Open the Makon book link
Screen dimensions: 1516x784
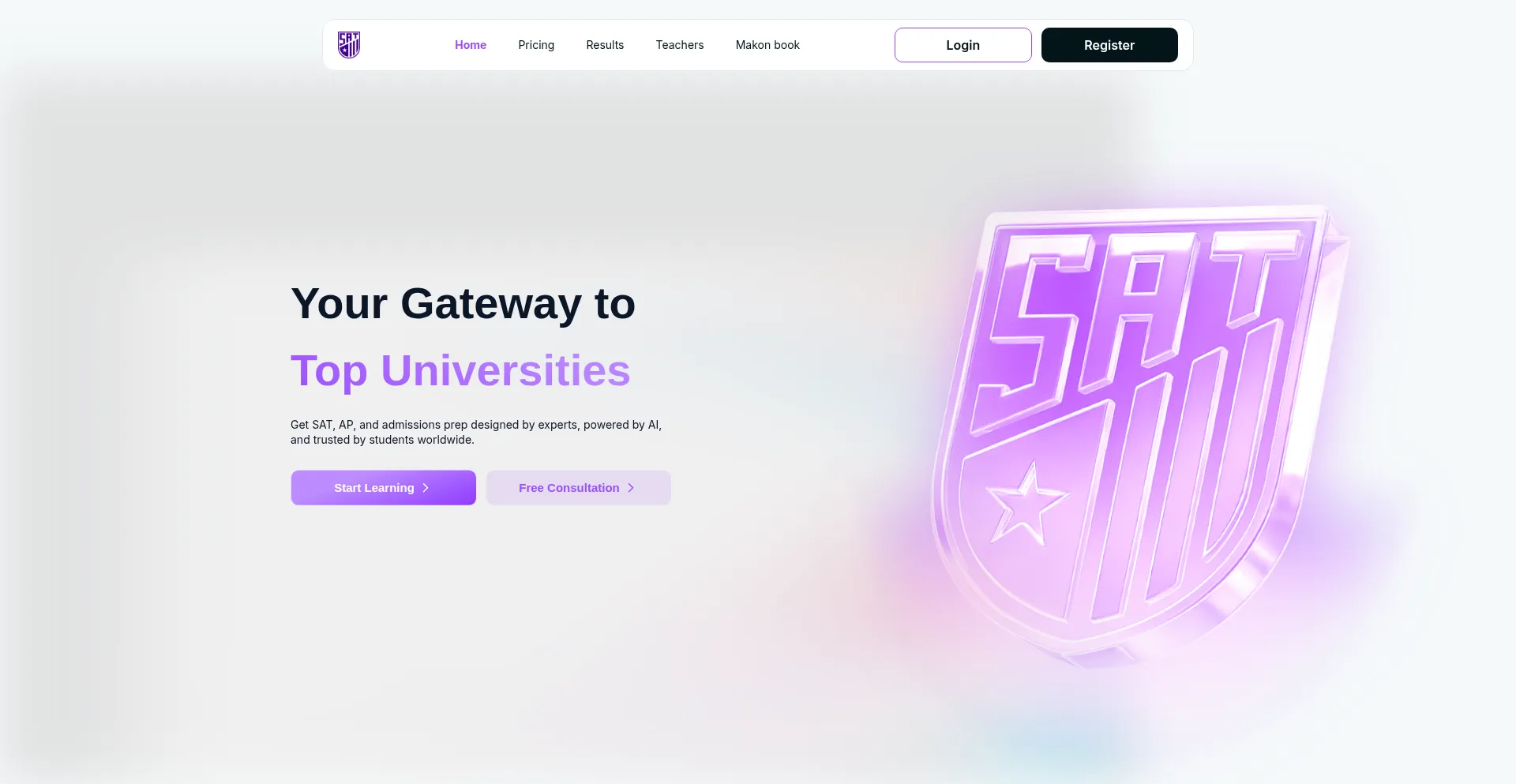click(767, 45)
